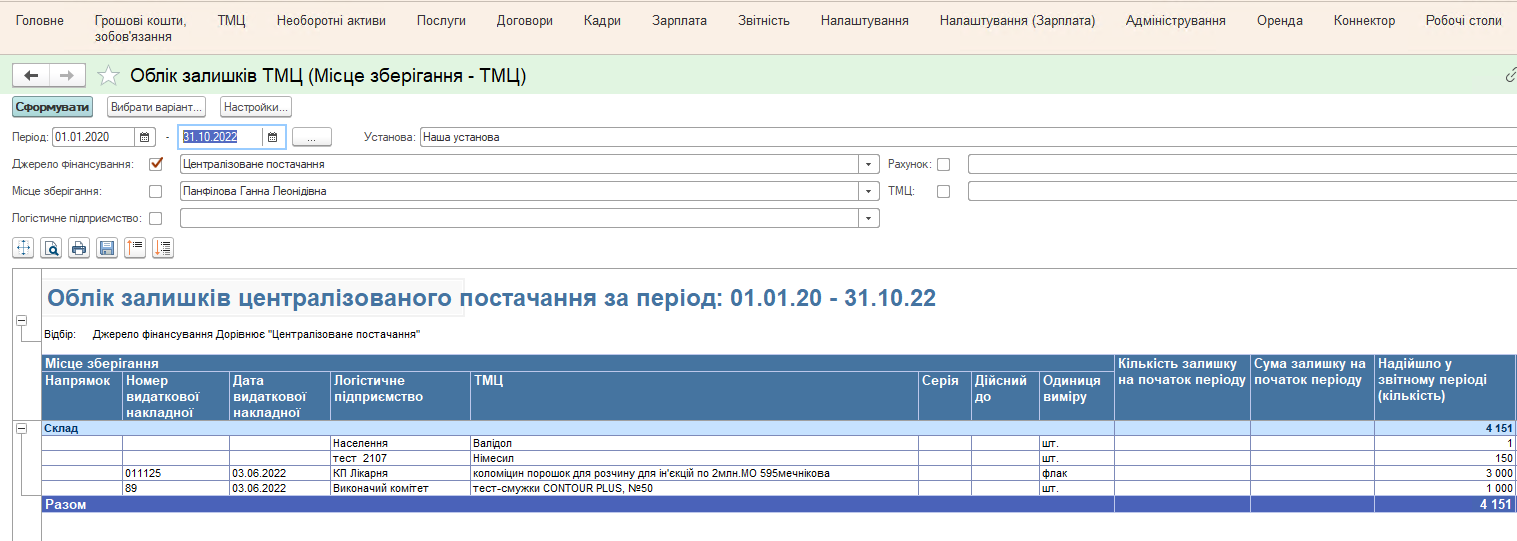
Task: Collapse all groups in report toolbar
Action: (x=135, y=248)
